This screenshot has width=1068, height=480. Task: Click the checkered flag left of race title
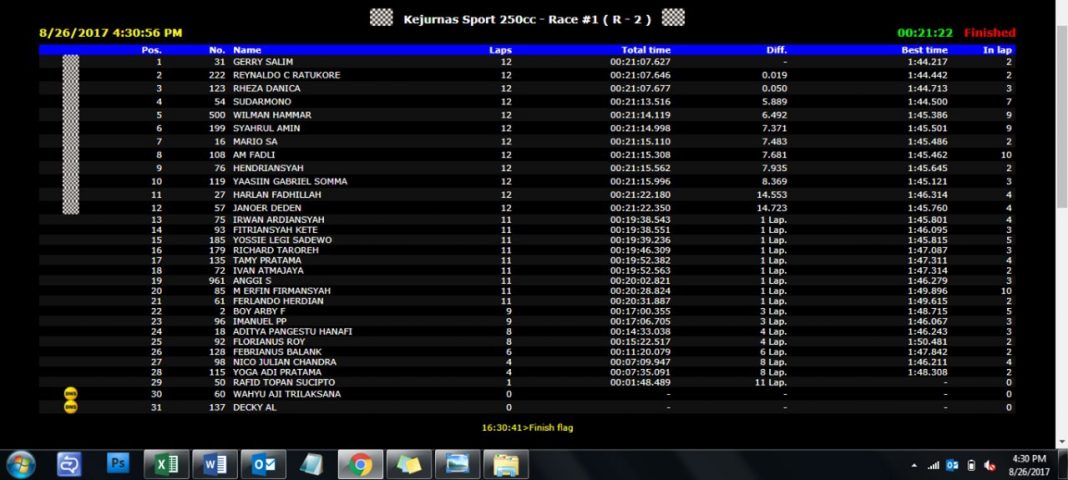click(x=381, y=17)
